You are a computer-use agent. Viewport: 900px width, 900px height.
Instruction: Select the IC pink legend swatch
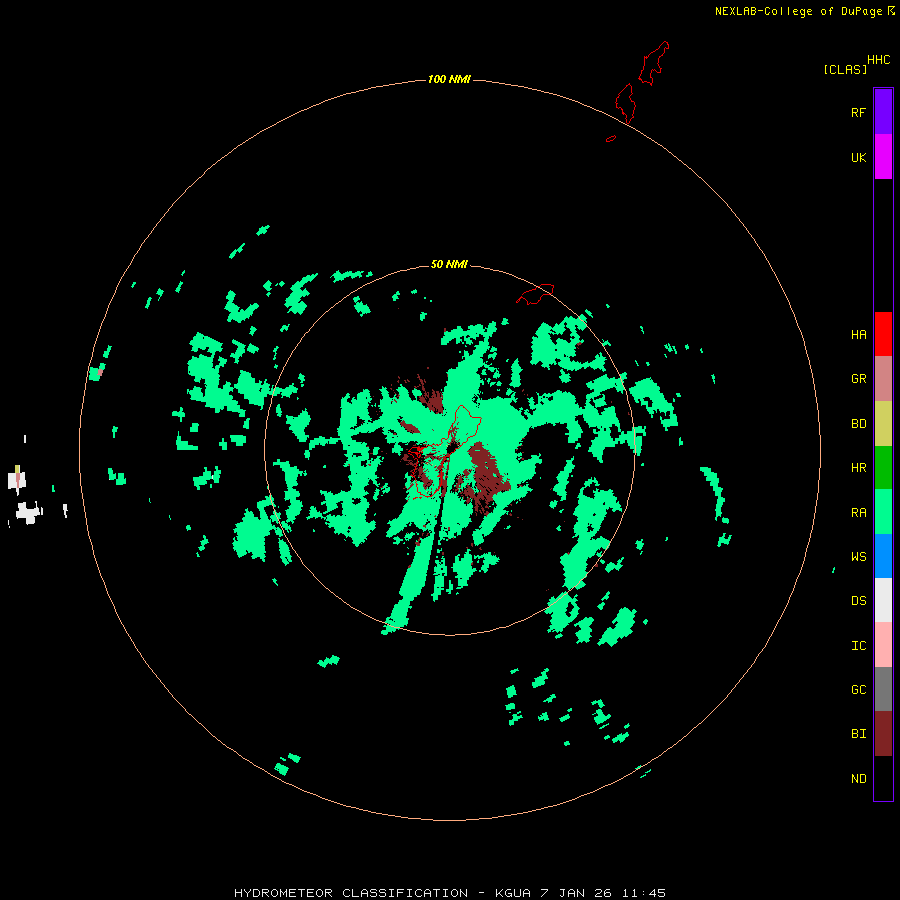pyautogui.click(x=883, y=645)
